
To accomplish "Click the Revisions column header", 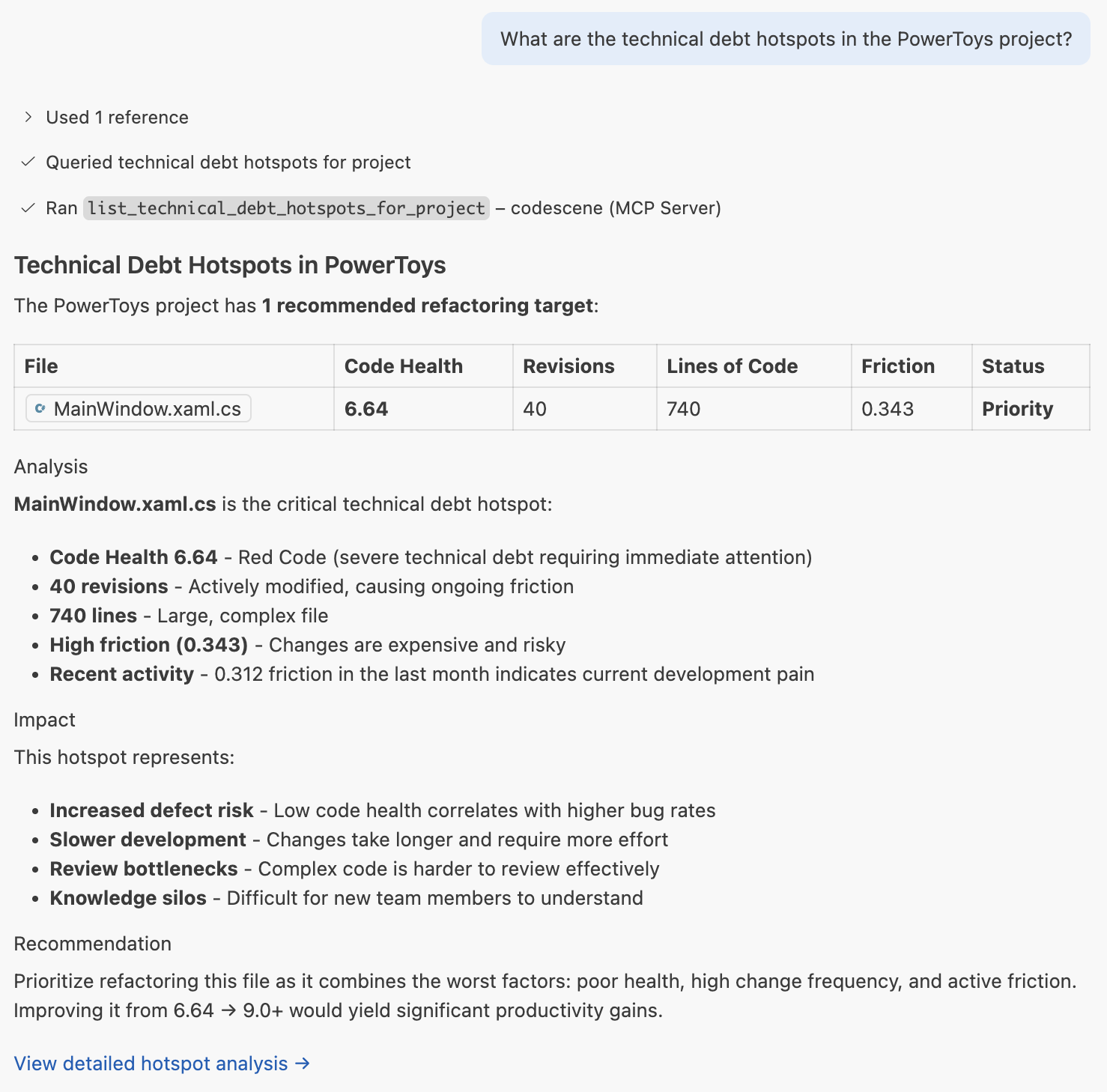I will [569, 365].
